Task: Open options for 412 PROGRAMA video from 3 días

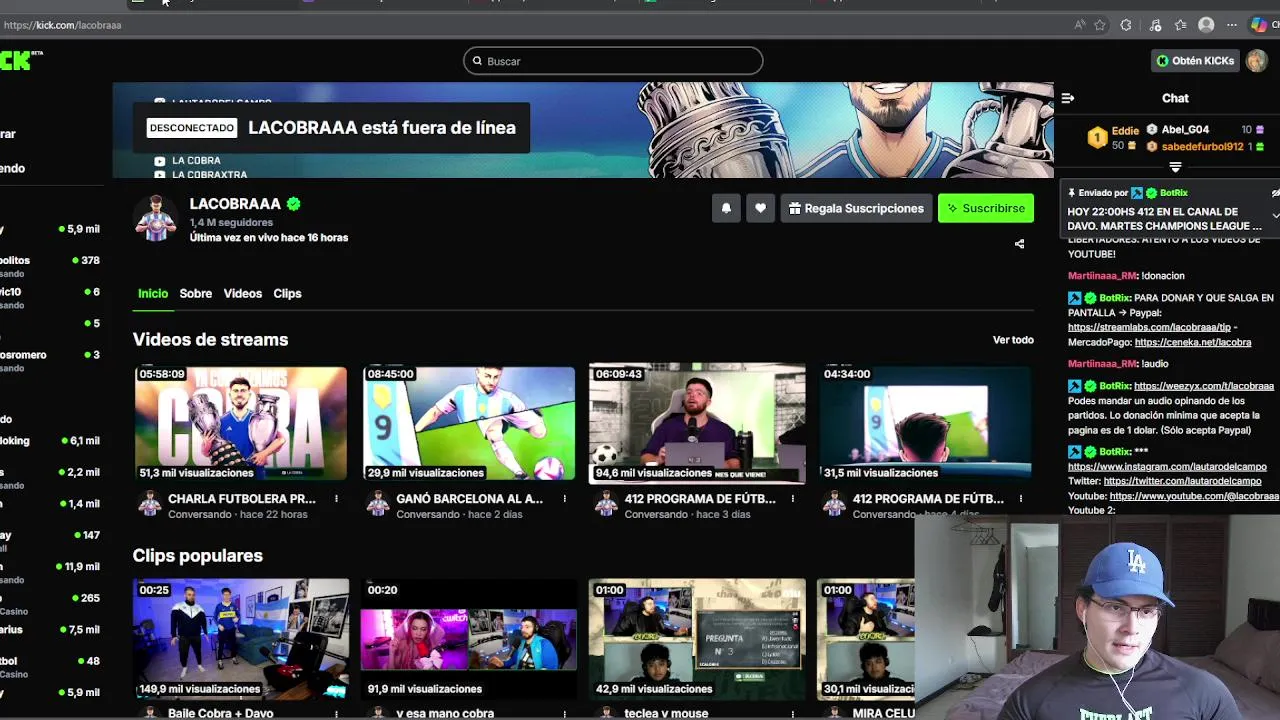Action: (x=792, y=499)
